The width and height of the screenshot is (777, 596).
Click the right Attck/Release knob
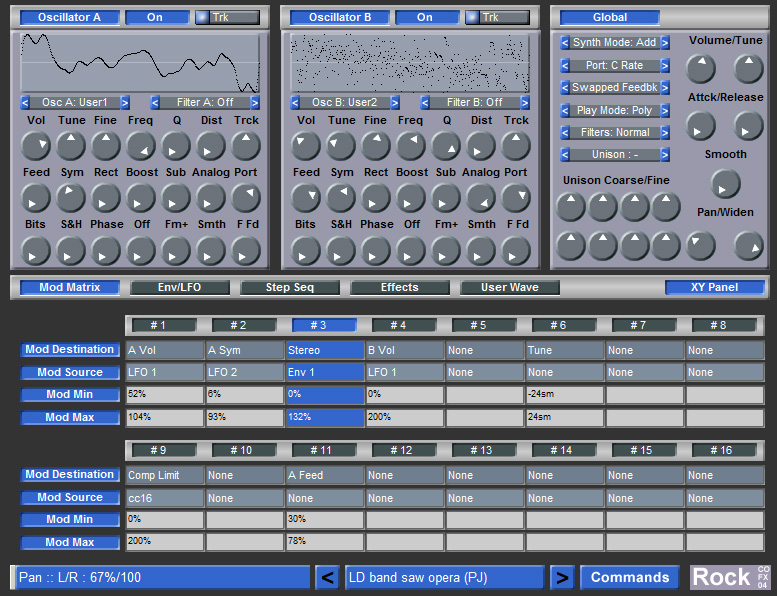coord(748,126)
